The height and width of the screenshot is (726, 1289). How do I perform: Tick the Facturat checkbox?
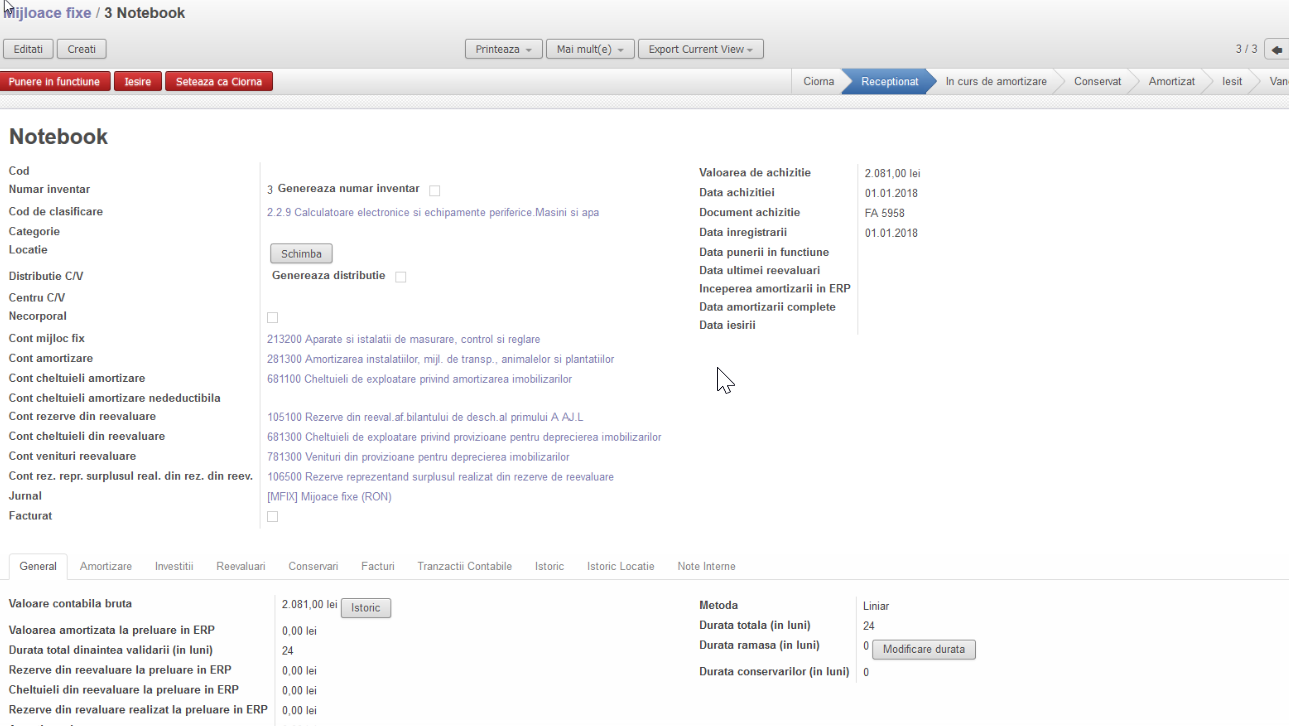pos(272,516)
